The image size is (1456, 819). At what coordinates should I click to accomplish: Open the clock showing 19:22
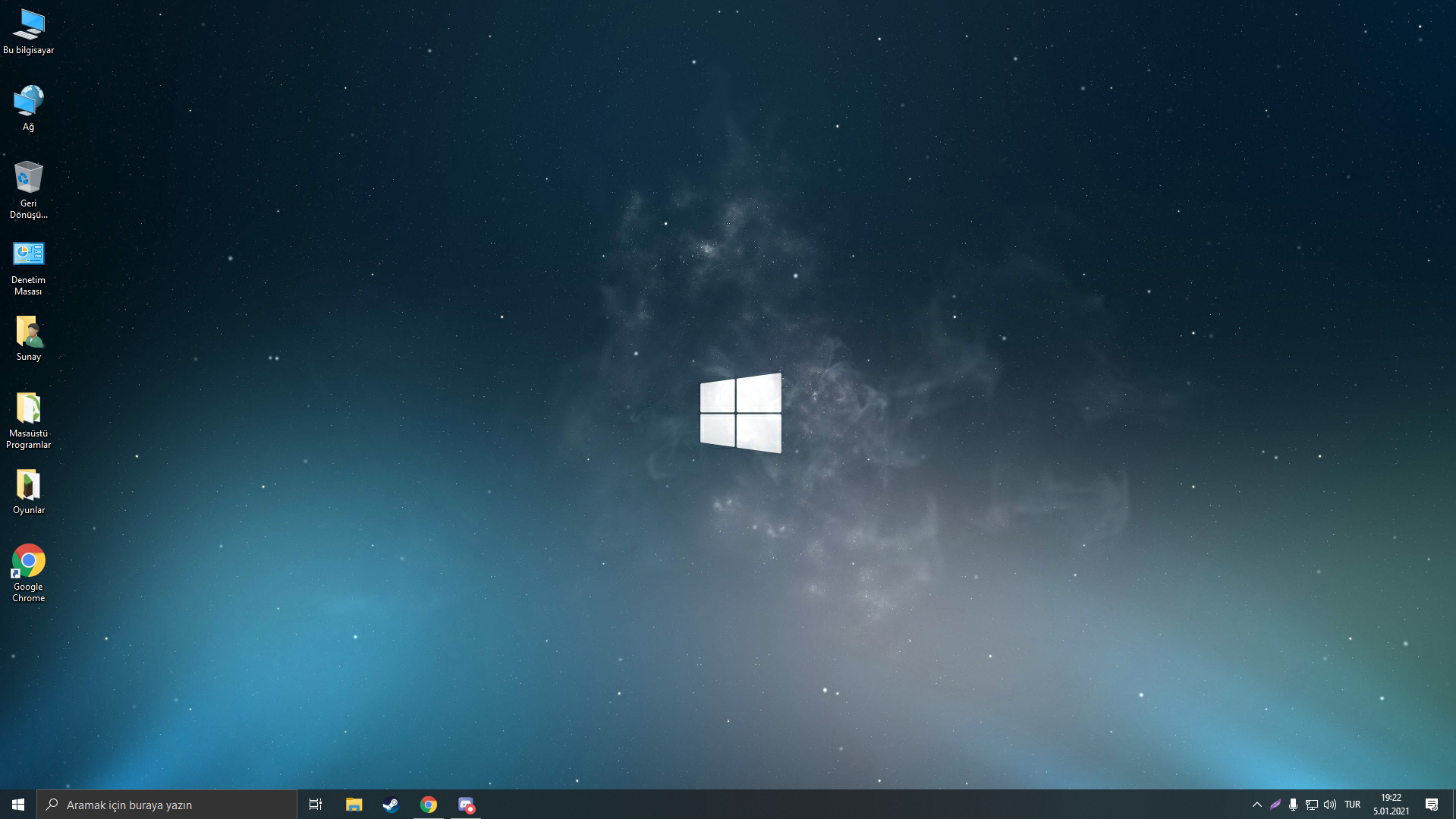(1392, 805)
